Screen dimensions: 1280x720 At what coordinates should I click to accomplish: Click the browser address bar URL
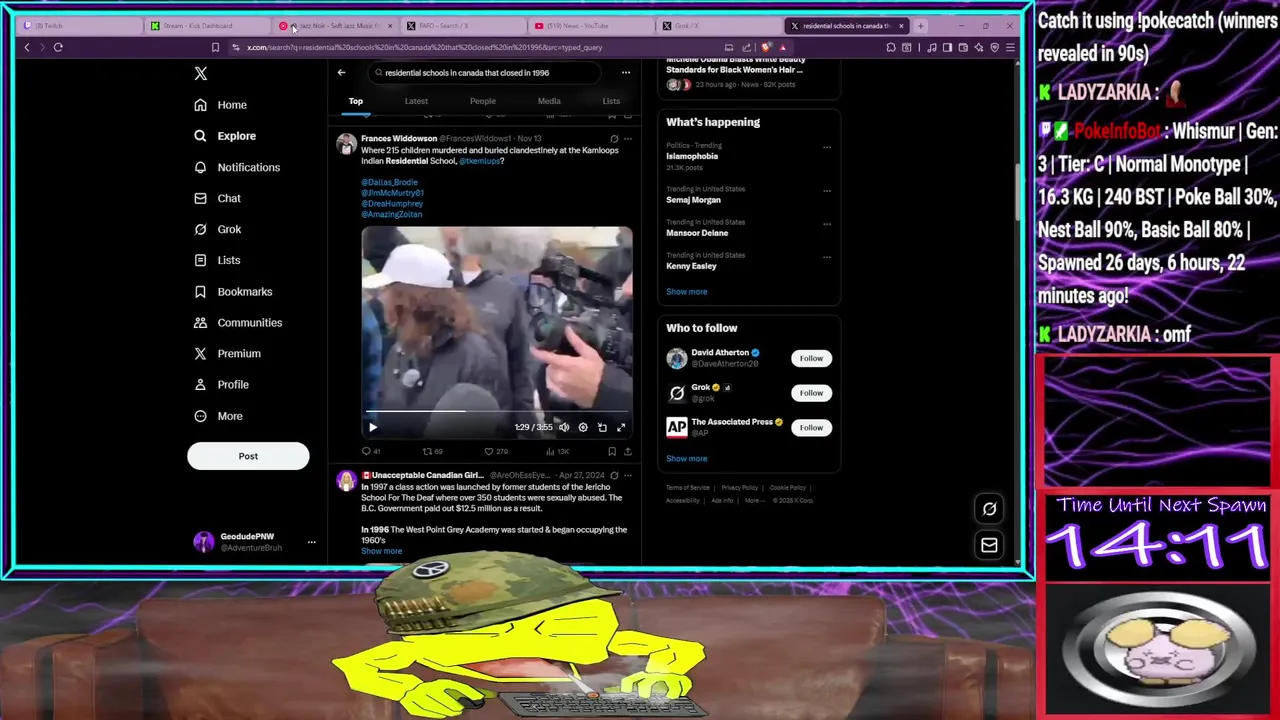point(425,47)
